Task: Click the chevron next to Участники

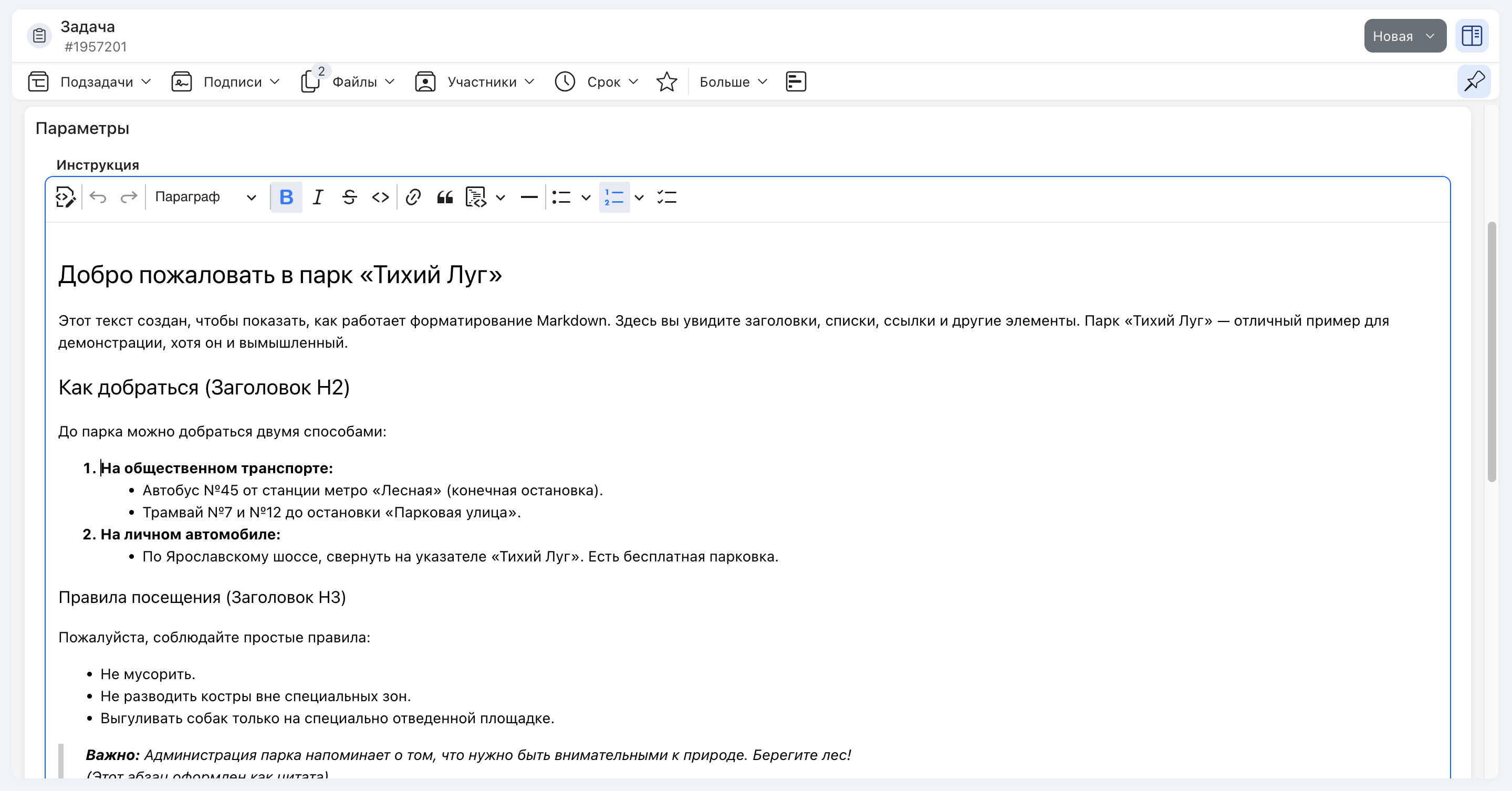Action: (x=529, y=81)
